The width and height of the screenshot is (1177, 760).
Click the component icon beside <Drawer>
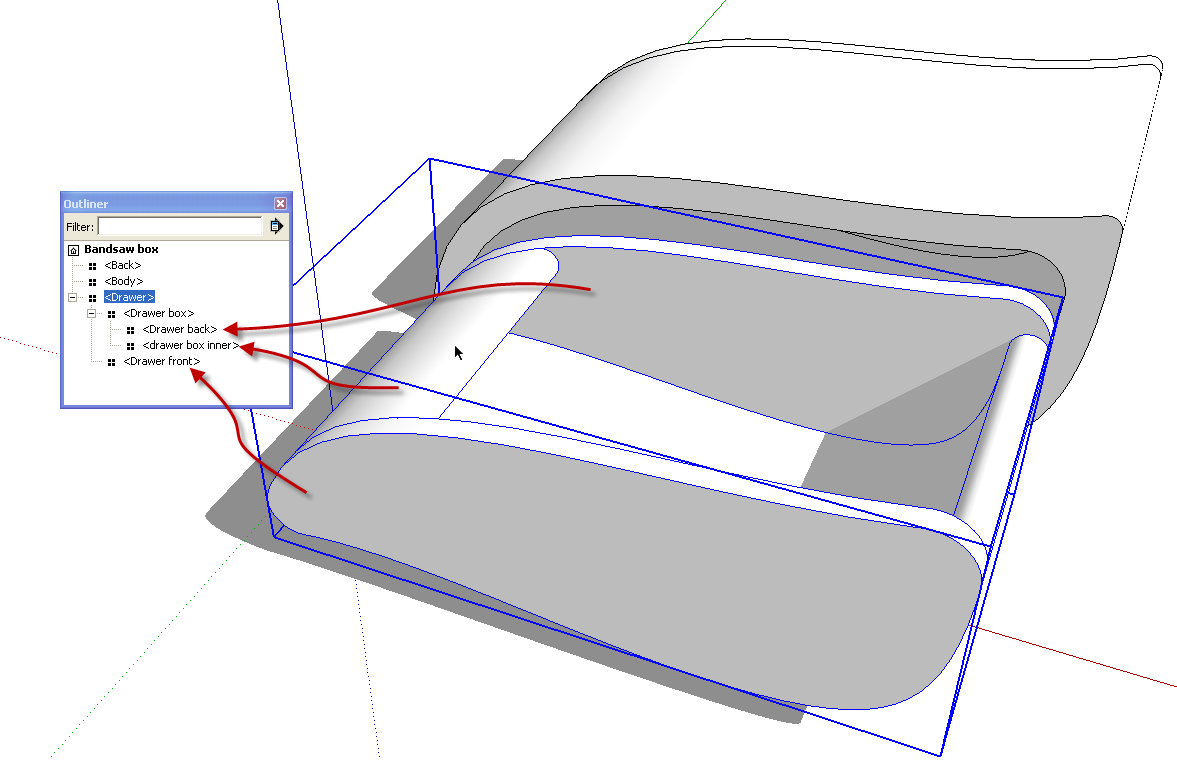tap(93, 297)
